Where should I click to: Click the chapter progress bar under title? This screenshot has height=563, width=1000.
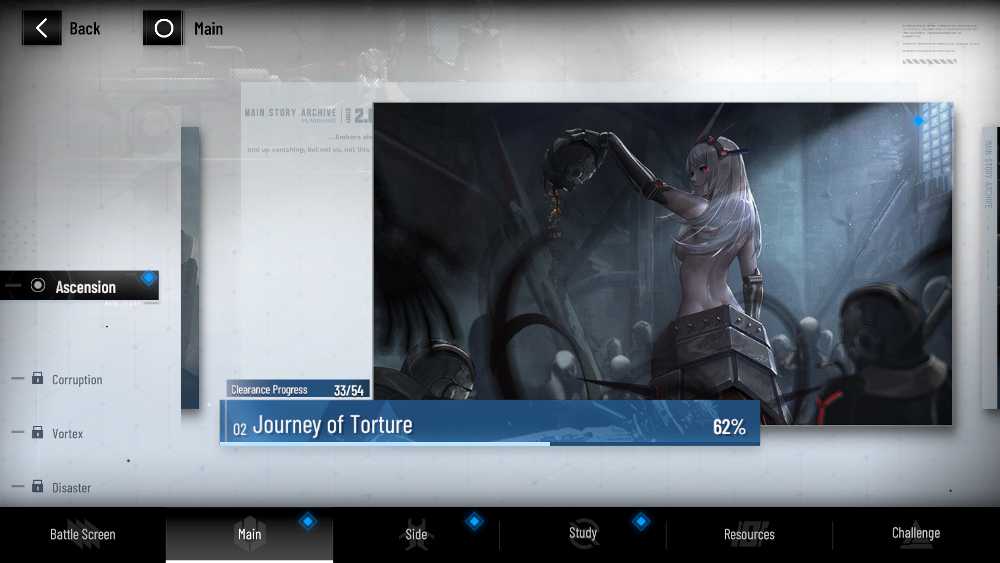pos(490,443)
